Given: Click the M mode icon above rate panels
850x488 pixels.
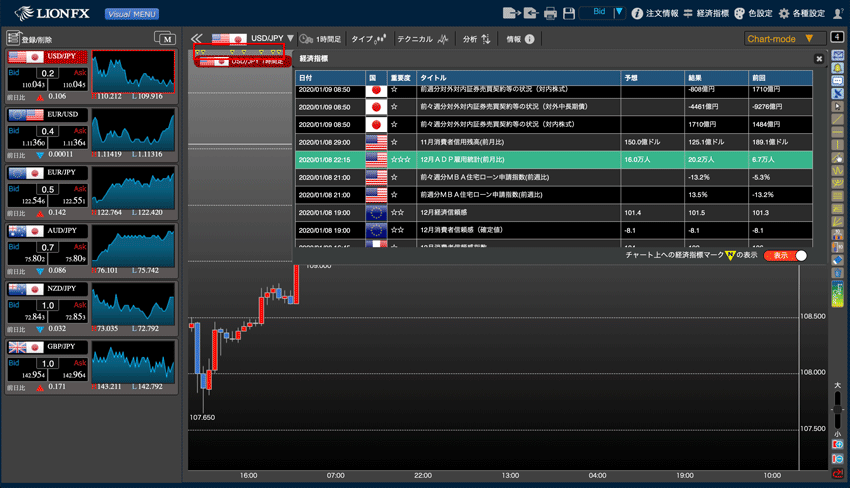Looking at the screenshot, I should pos(165,38).
